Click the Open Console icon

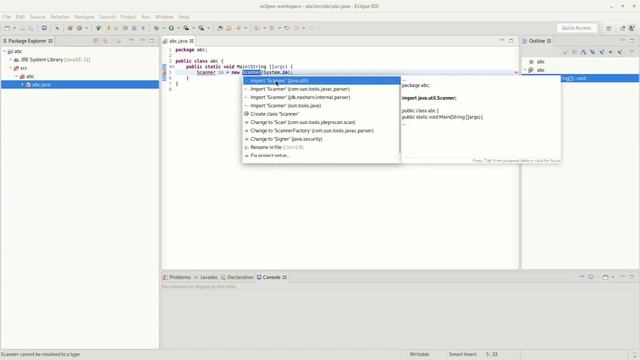[605, 277]
